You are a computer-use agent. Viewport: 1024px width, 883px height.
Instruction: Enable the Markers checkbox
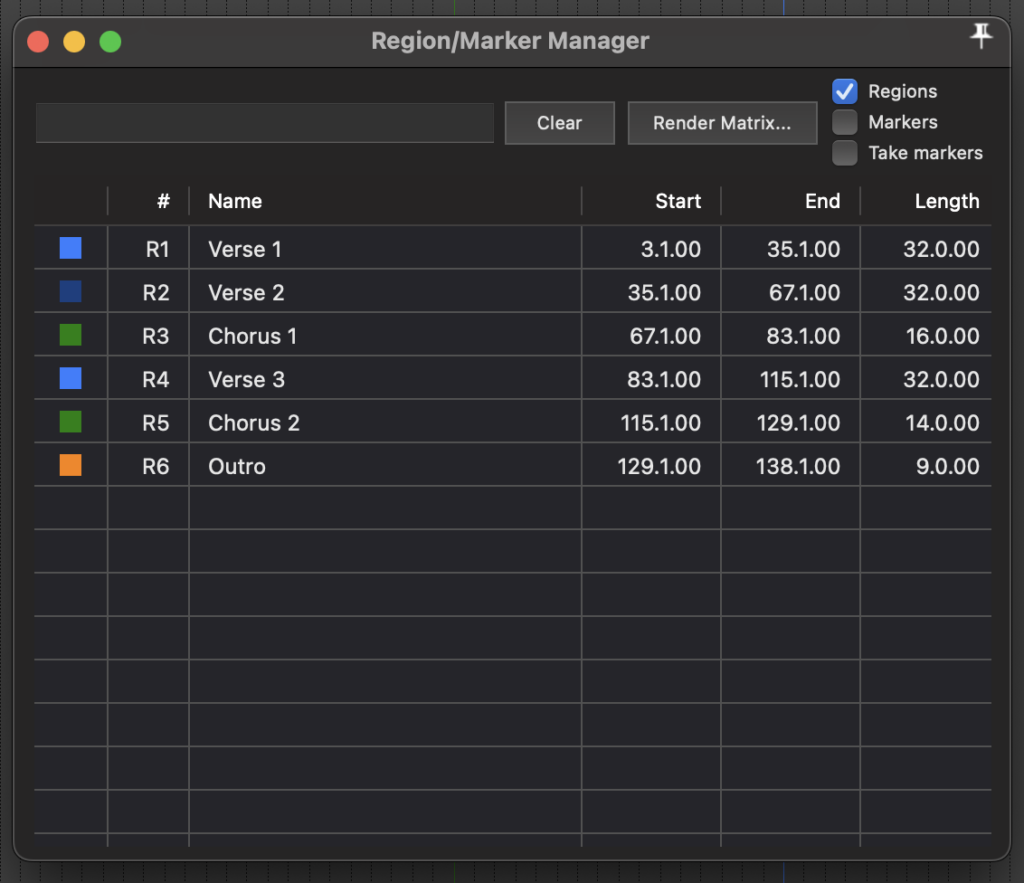pos(844,122)
